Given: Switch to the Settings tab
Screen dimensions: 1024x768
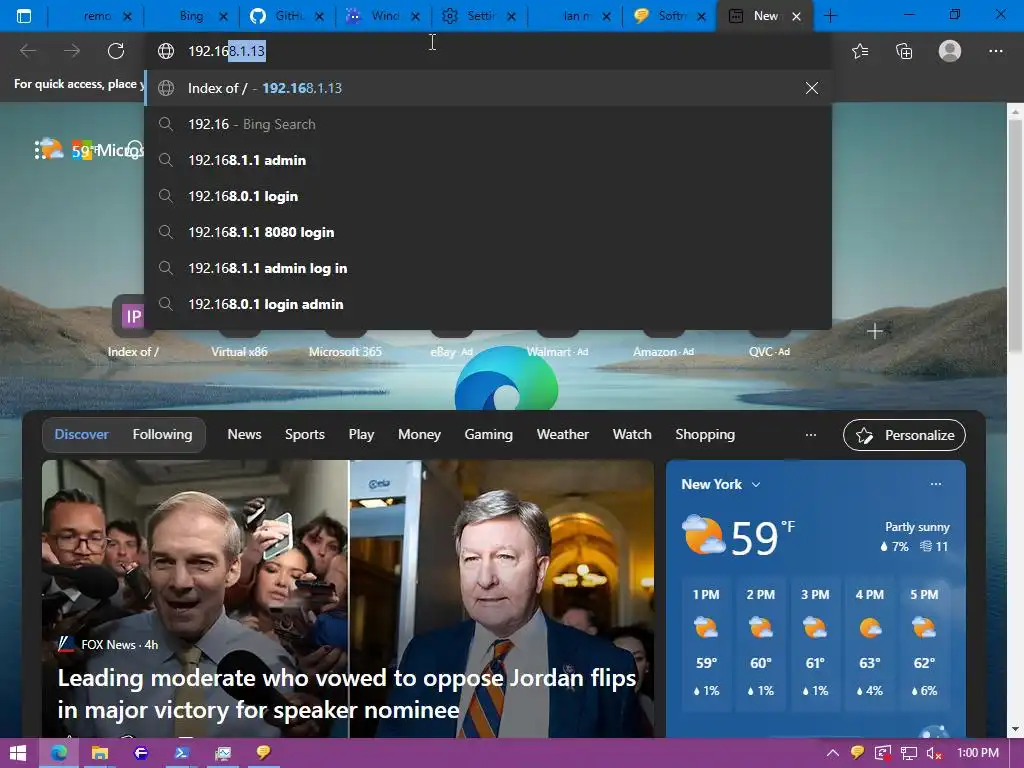Looking at the screenshot, I should pyautogui.click(x=479, y=16).
